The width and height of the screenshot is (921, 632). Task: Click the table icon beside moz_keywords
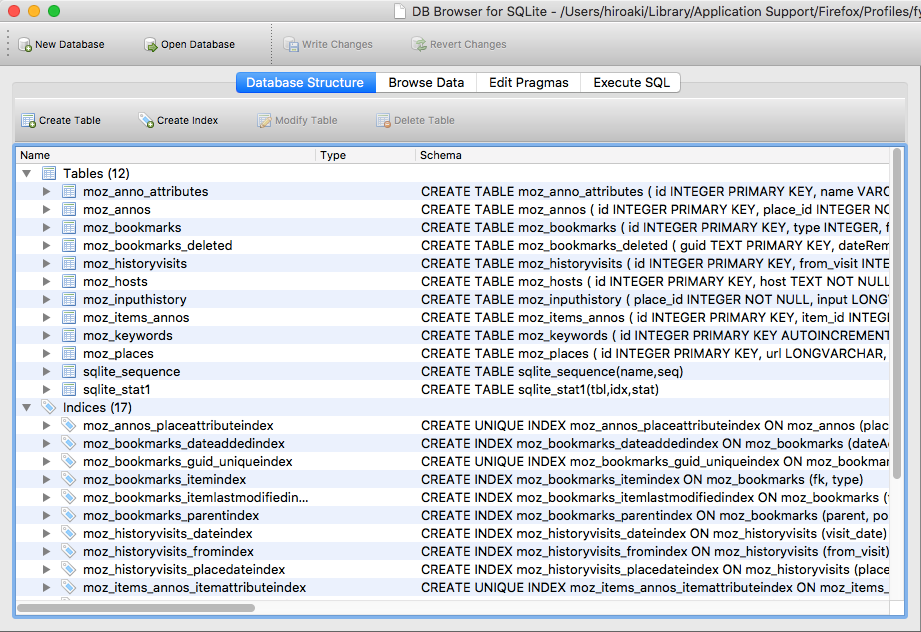[x=69, y=335]
